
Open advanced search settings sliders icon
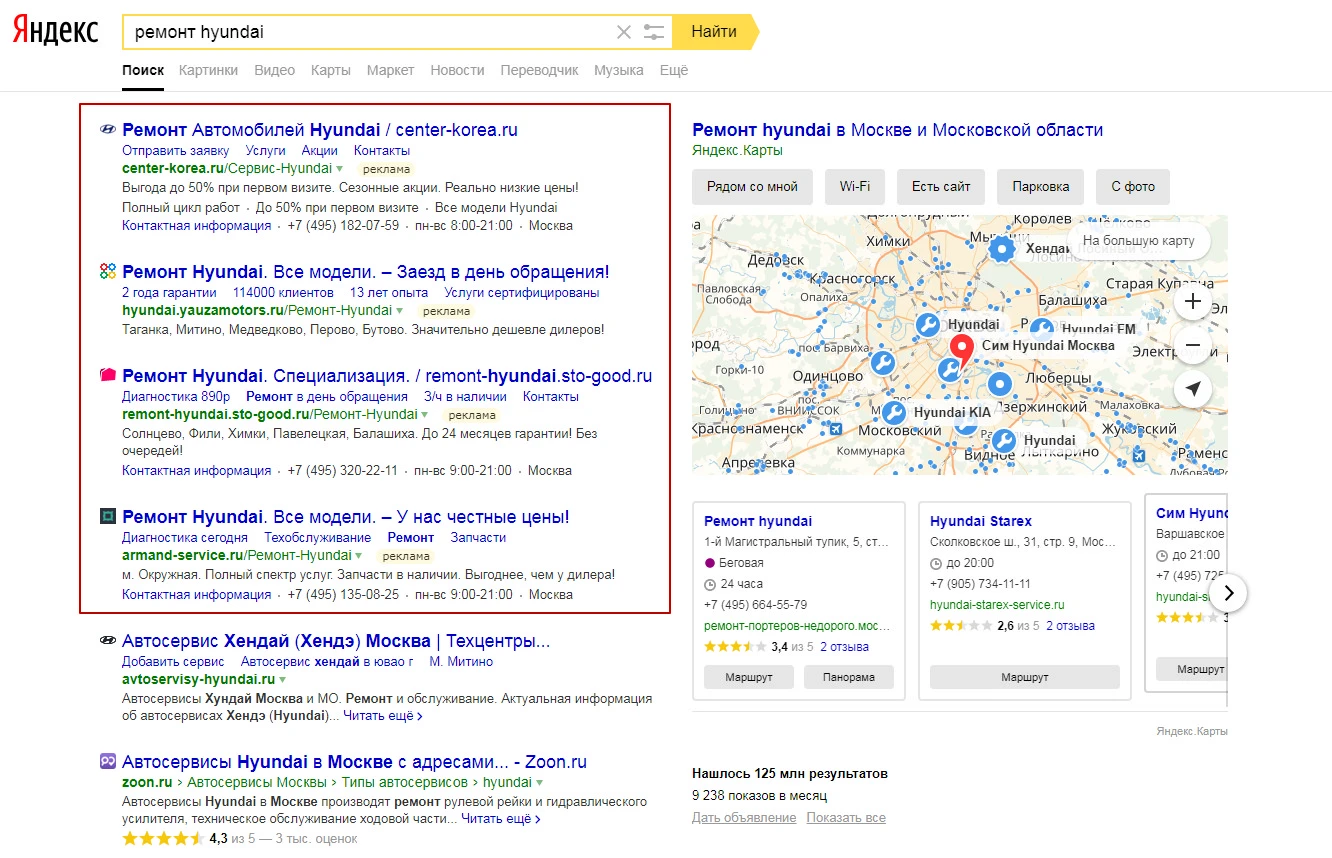tap(654, 32)
